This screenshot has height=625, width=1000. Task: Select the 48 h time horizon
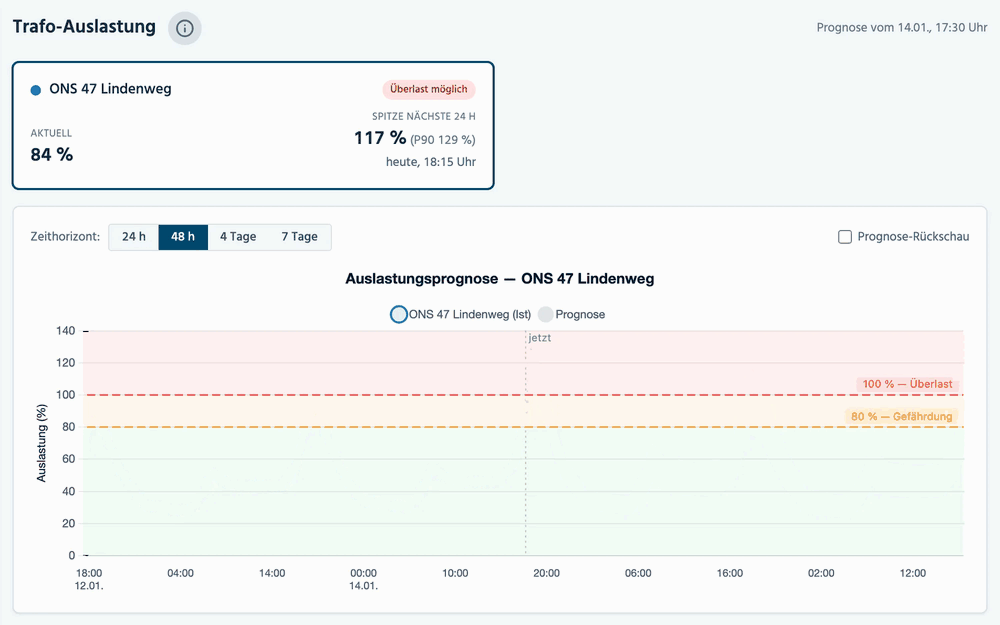click(183, 237)
